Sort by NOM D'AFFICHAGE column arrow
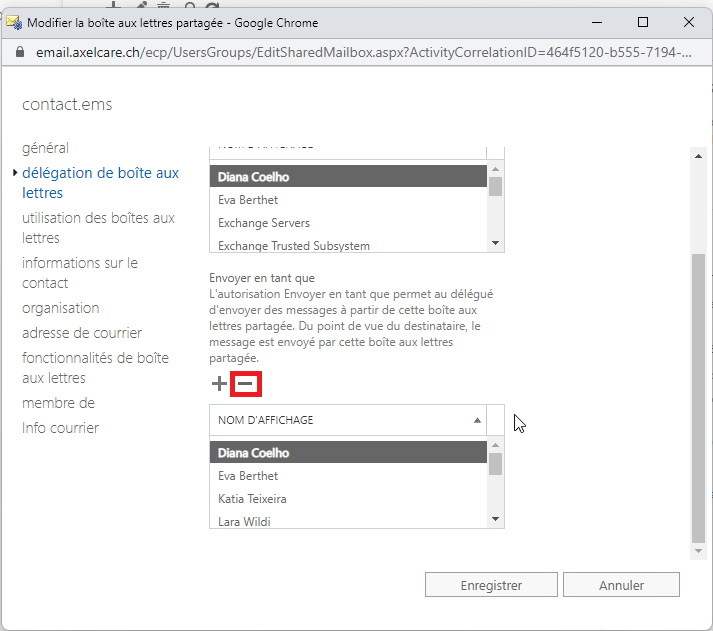 [x=476, y=420]
